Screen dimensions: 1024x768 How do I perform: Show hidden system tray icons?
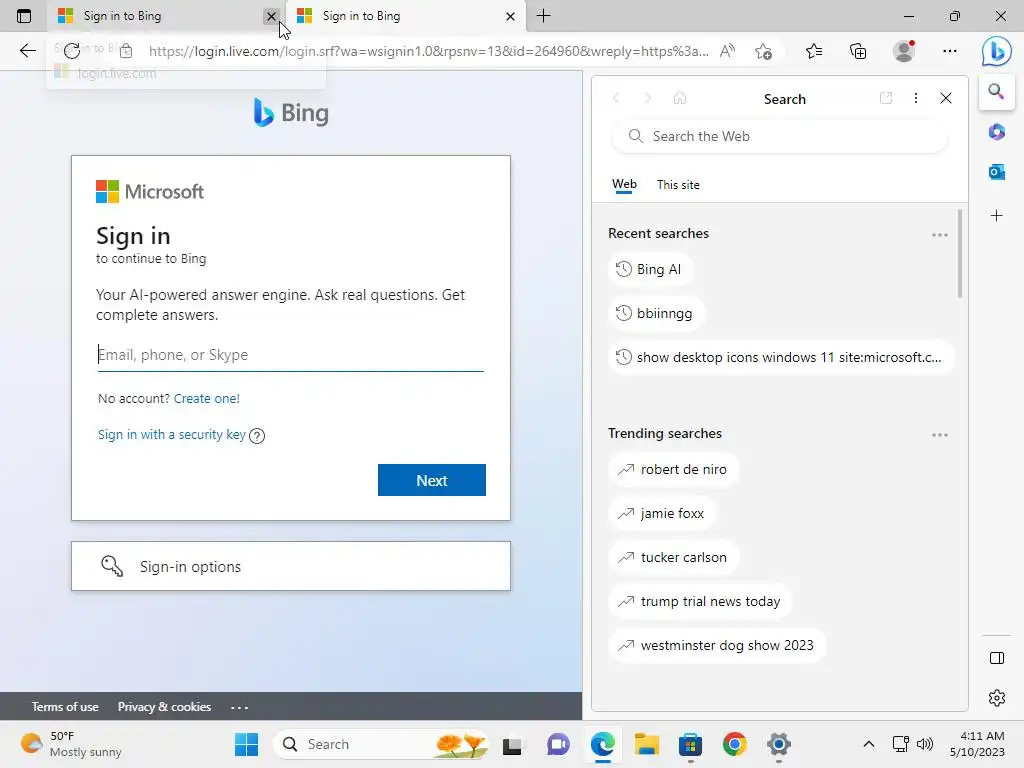click(869, 744)
